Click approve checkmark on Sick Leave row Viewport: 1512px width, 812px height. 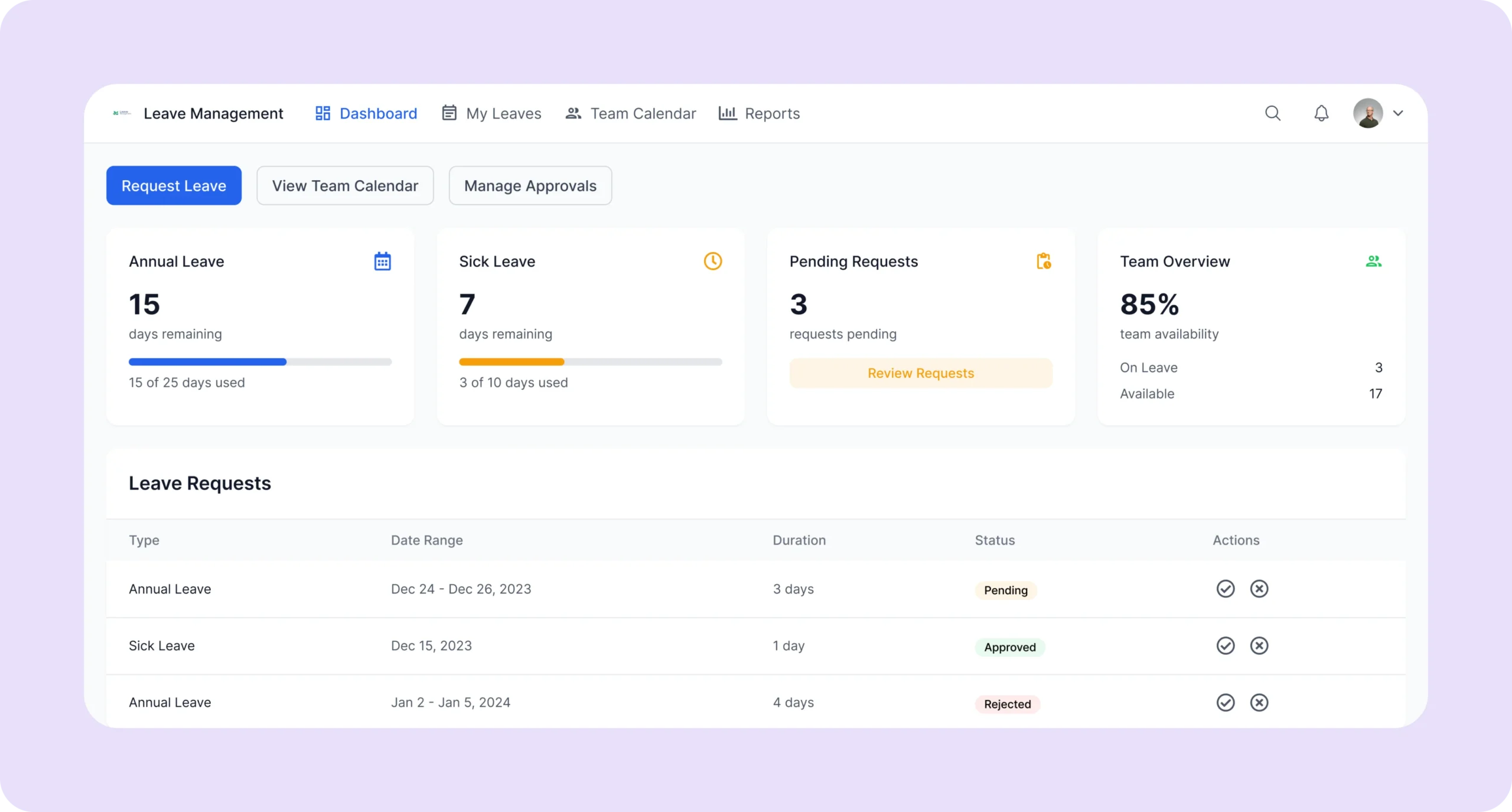coord(1226,645)
